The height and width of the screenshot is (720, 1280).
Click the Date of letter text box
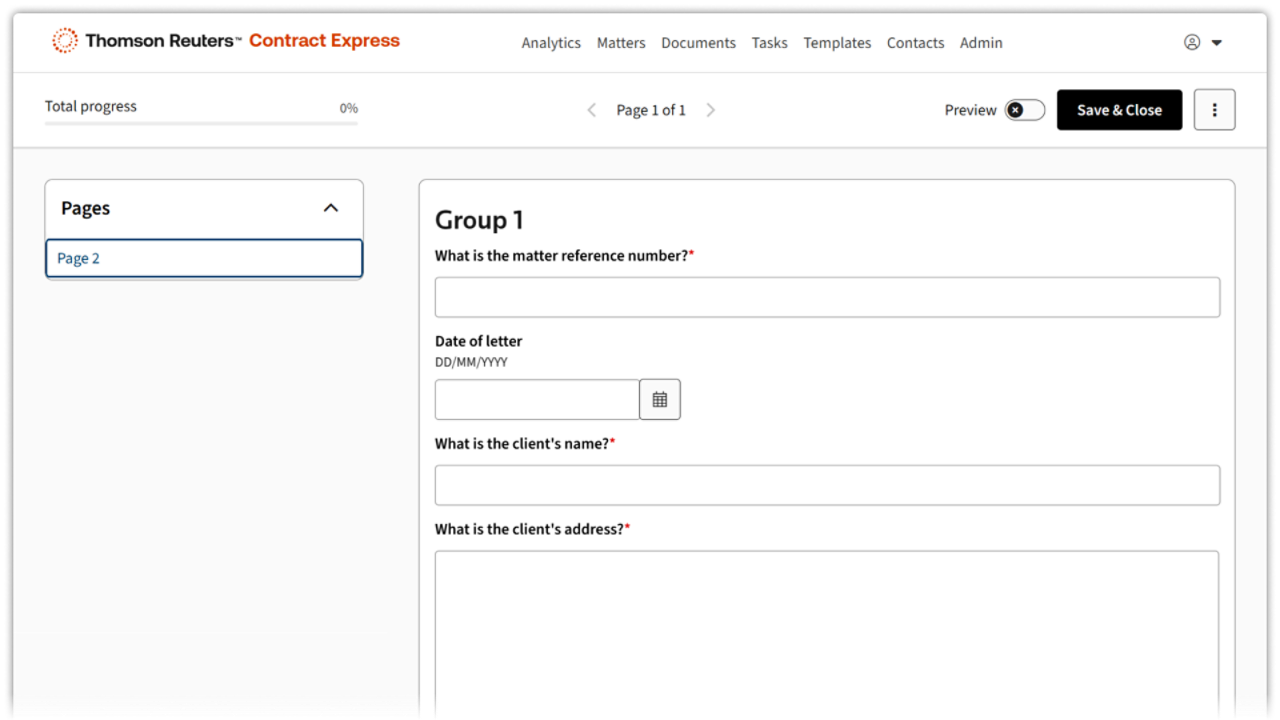(537, 400)
